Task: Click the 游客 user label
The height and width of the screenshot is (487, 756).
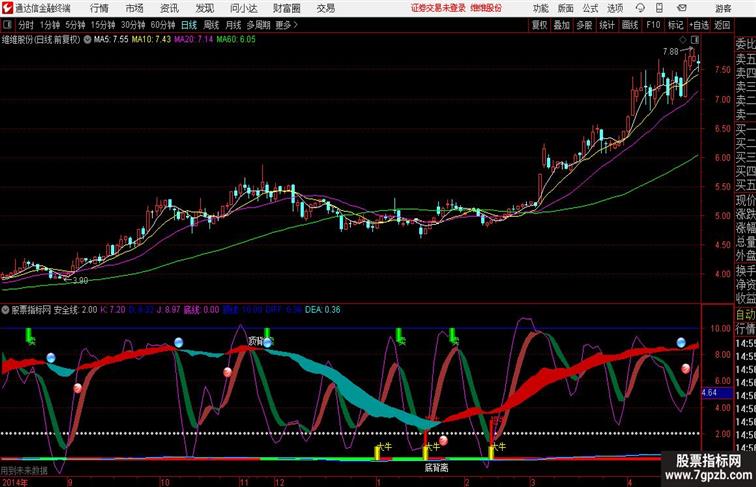Action: click(723, 9)
